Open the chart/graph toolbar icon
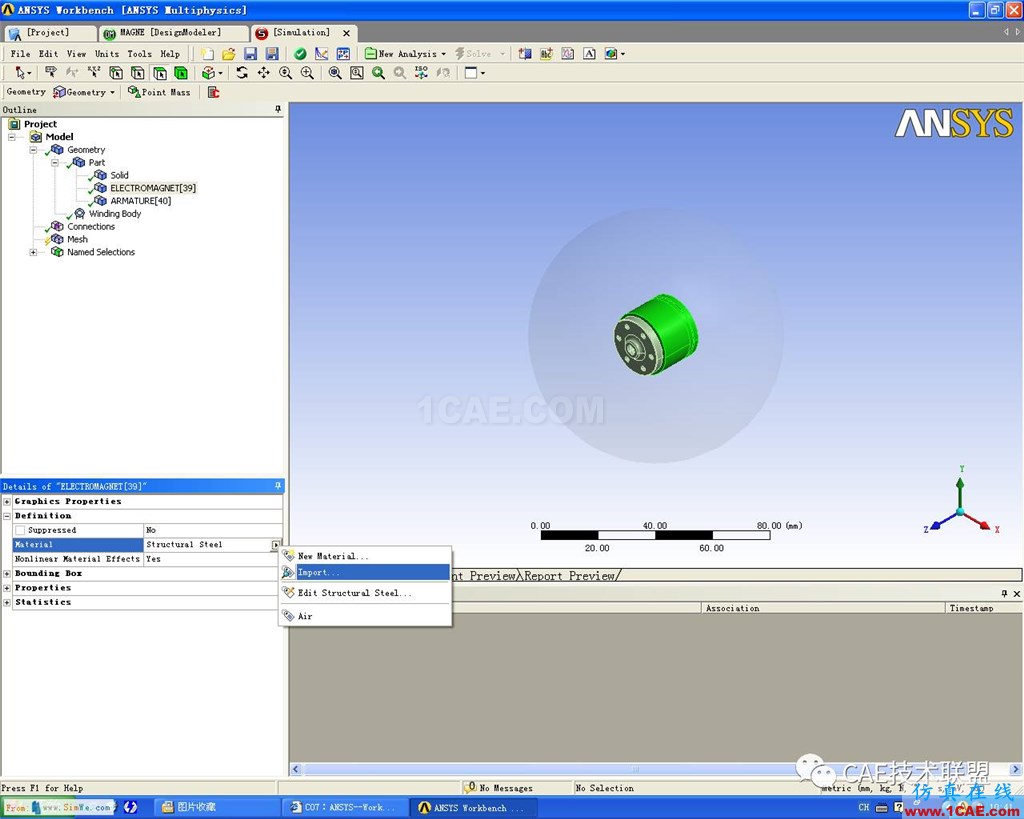The width and height of the screenshot is (1024, 819). pyautogui.click(x=321, y=54)
